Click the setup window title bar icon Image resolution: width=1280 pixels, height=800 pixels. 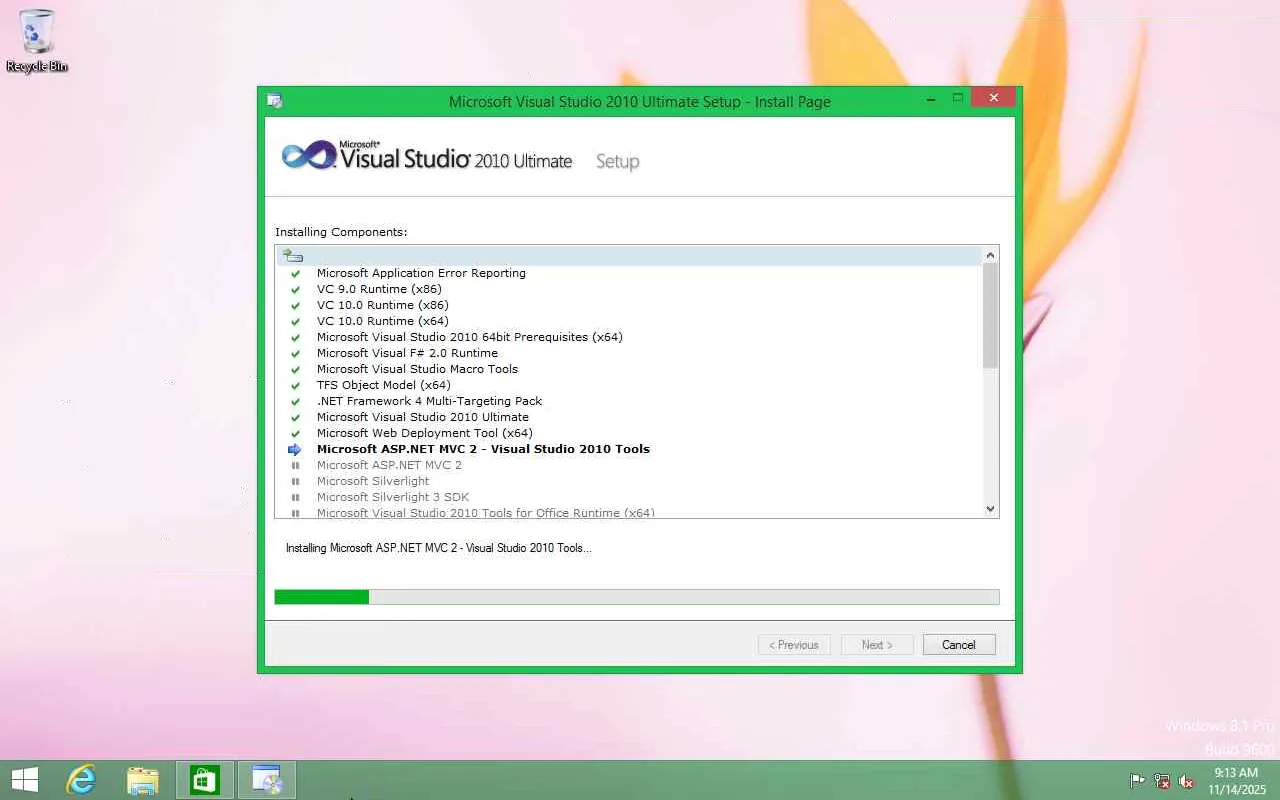click(x=275, y=101)
